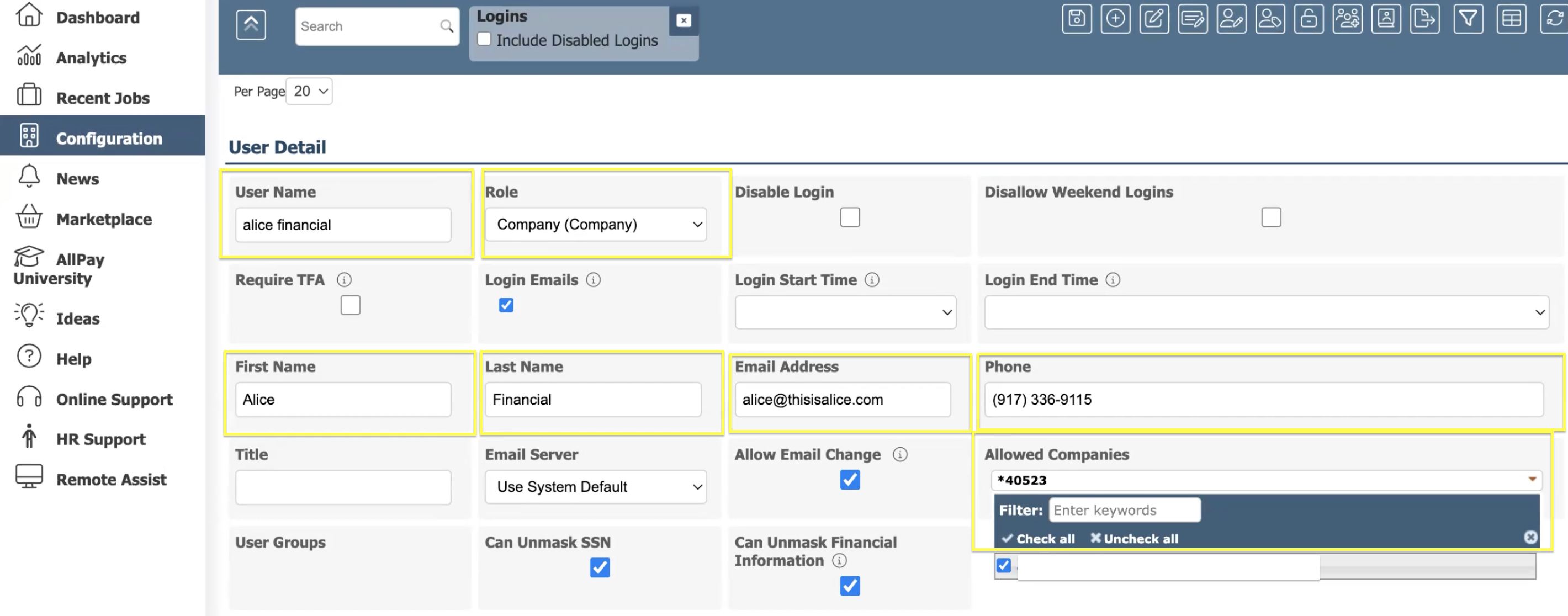
Task: Click the table grid view icon
Action: tap(1511, 19)
